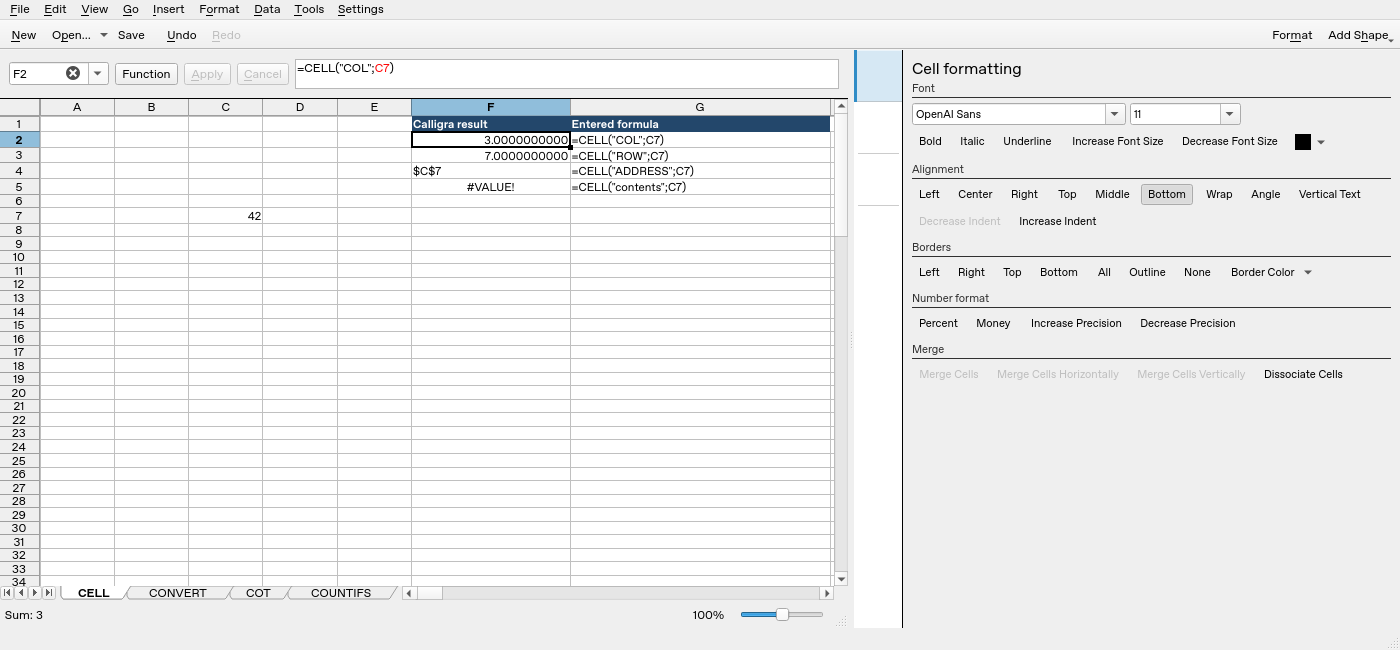Click Increase Font Size

tap(1118, 142)
